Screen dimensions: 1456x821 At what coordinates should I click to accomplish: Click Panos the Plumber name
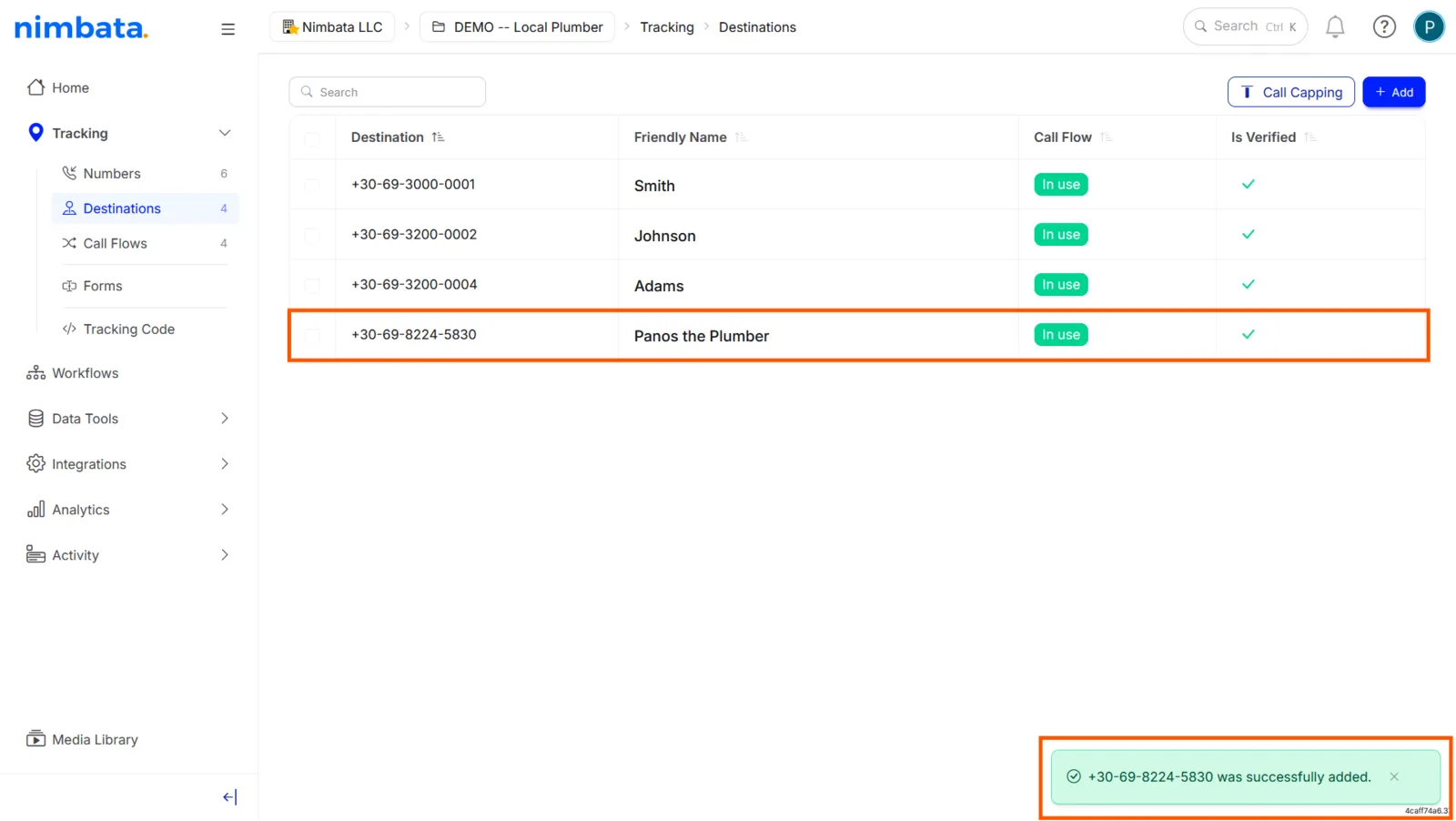[702, 336]
